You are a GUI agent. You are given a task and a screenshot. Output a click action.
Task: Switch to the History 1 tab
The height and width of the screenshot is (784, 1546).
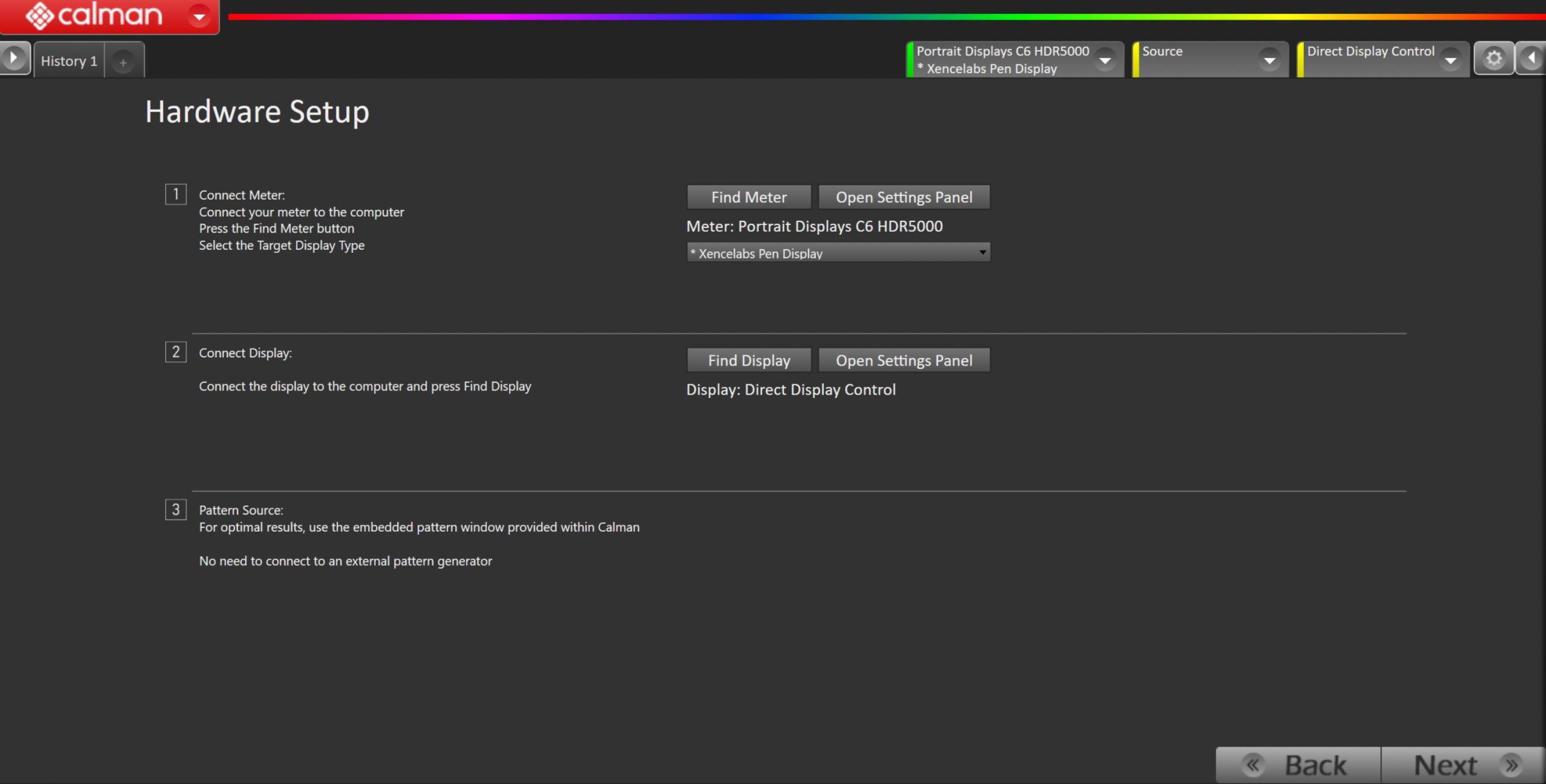[69, 61]
